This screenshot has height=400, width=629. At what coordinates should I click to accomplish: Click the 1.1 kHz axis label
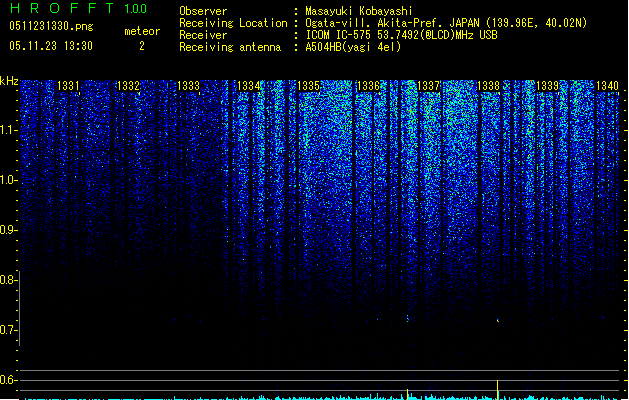8,130
